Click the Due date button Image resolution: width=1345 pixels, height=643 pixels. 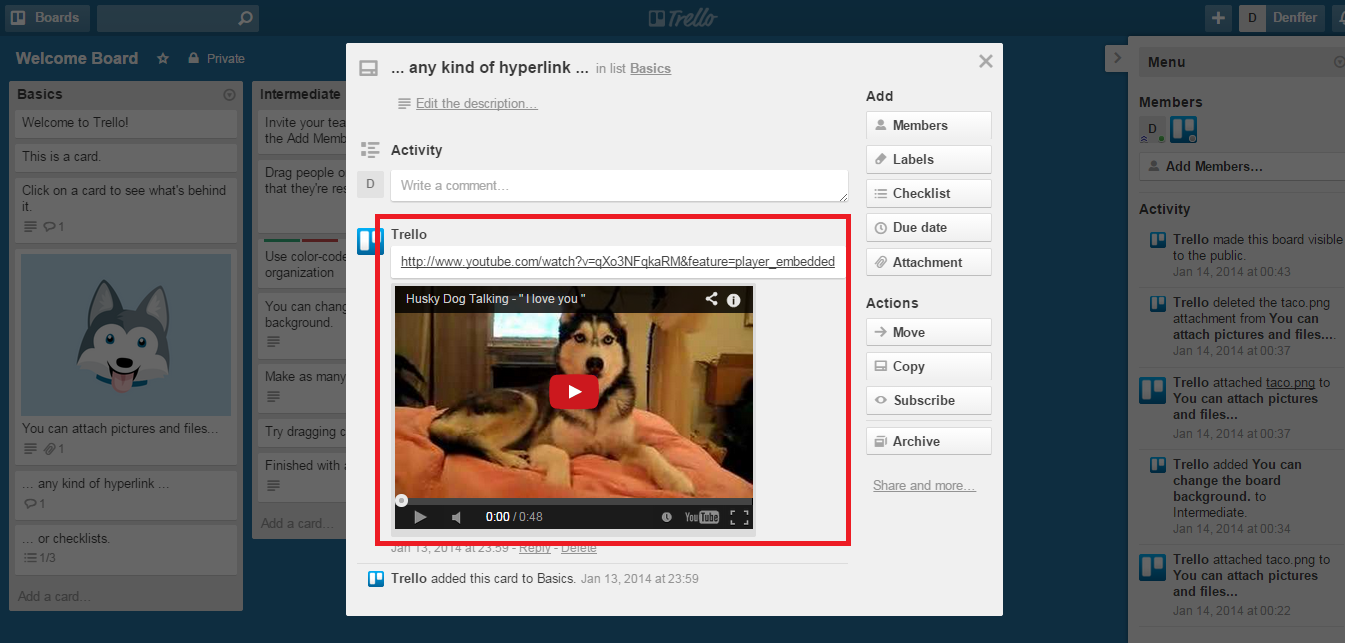coord(929,227)
